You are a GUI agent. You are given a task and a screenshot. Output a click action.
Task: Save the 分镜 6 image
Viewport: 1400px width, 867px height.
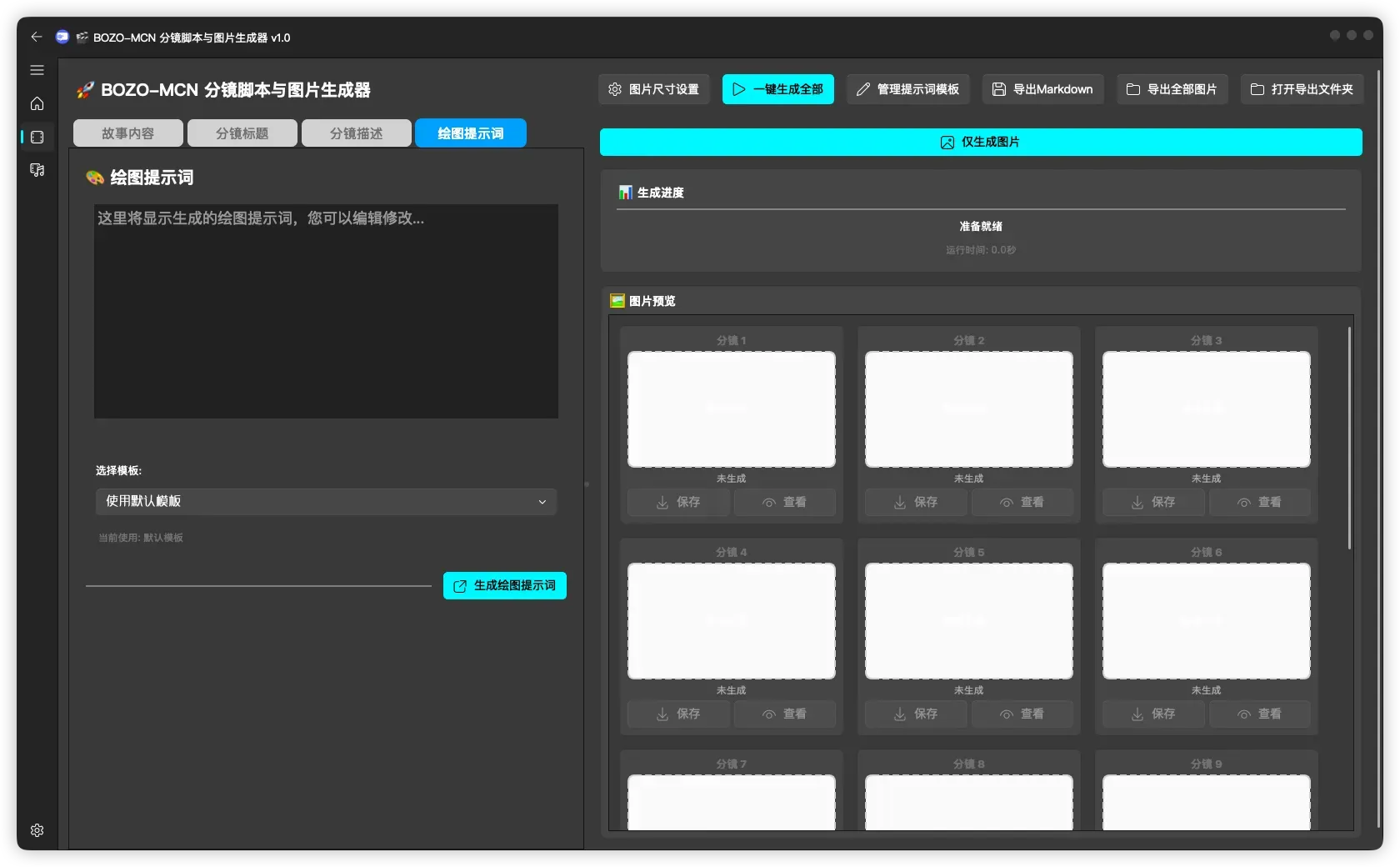[1153, 714]
